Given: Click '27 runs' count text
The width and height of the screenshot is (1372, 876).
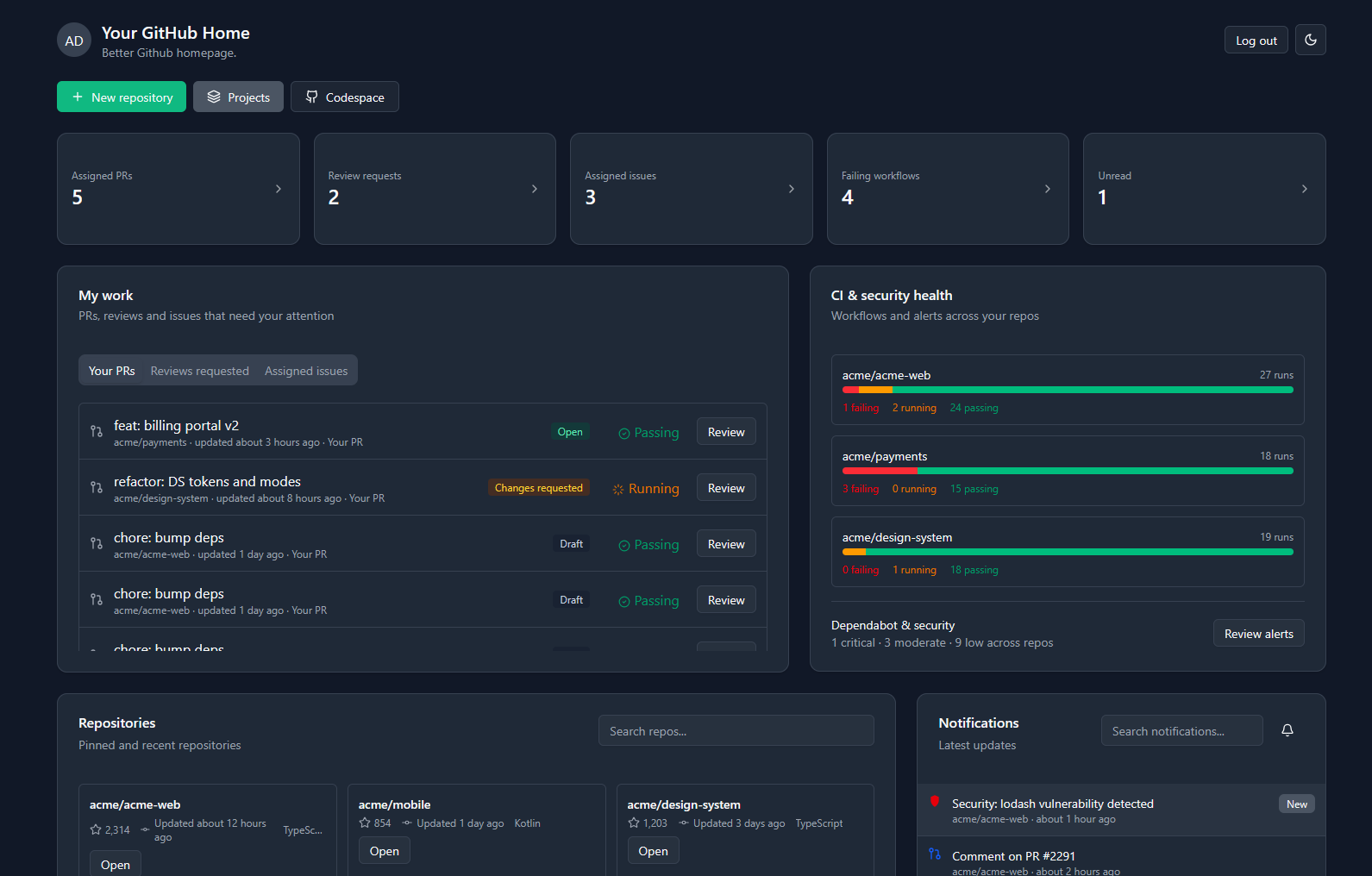Looking at the screenshot, I should [x=1276, y=375].
